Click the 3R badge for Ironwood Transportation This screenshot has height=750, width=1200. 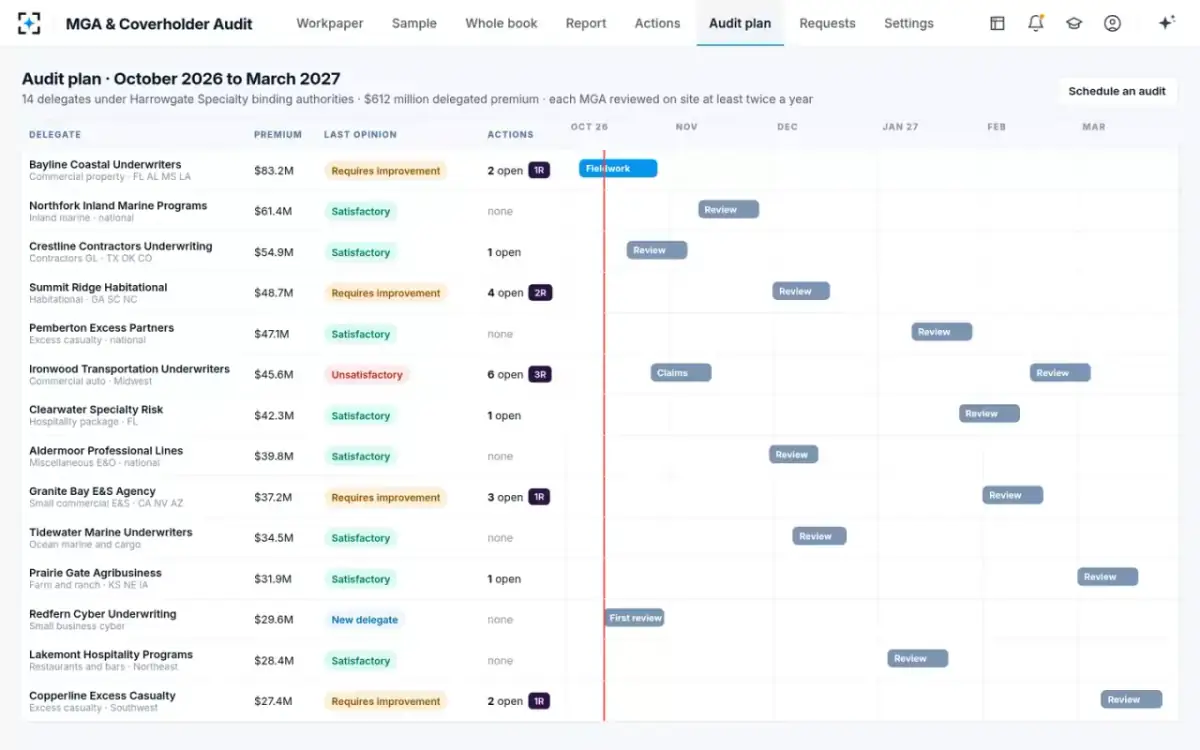pyautogui.click(x=540, y=375)
